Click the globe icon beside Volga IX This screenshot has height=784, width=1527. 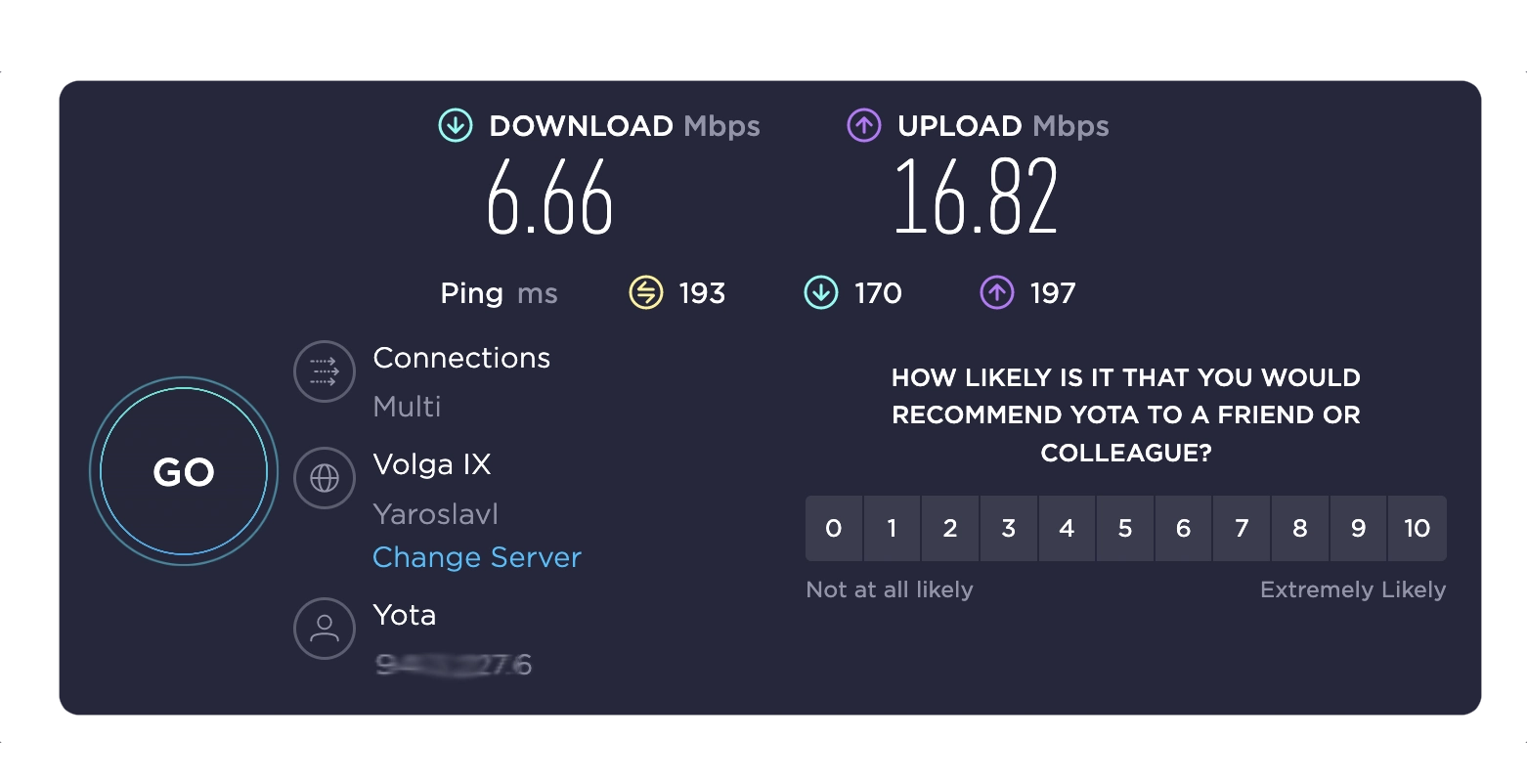pos(324,478)
